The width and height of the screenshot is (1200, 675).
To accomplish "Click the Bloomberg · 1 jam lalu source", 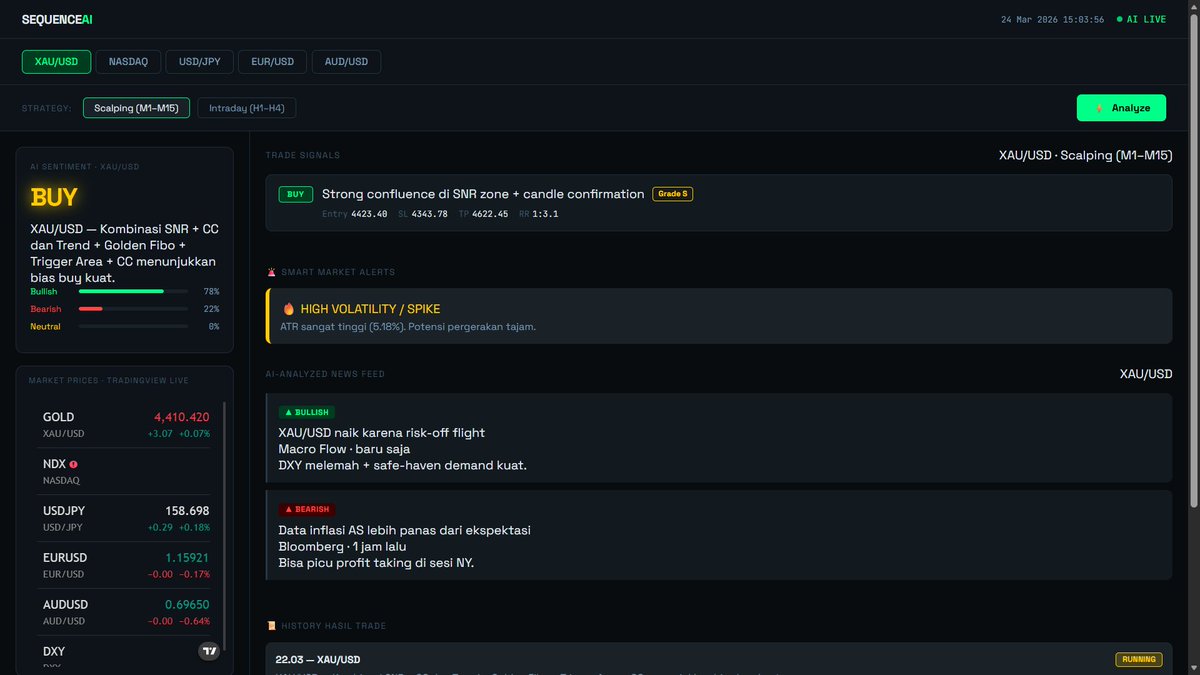I will 343,546.
